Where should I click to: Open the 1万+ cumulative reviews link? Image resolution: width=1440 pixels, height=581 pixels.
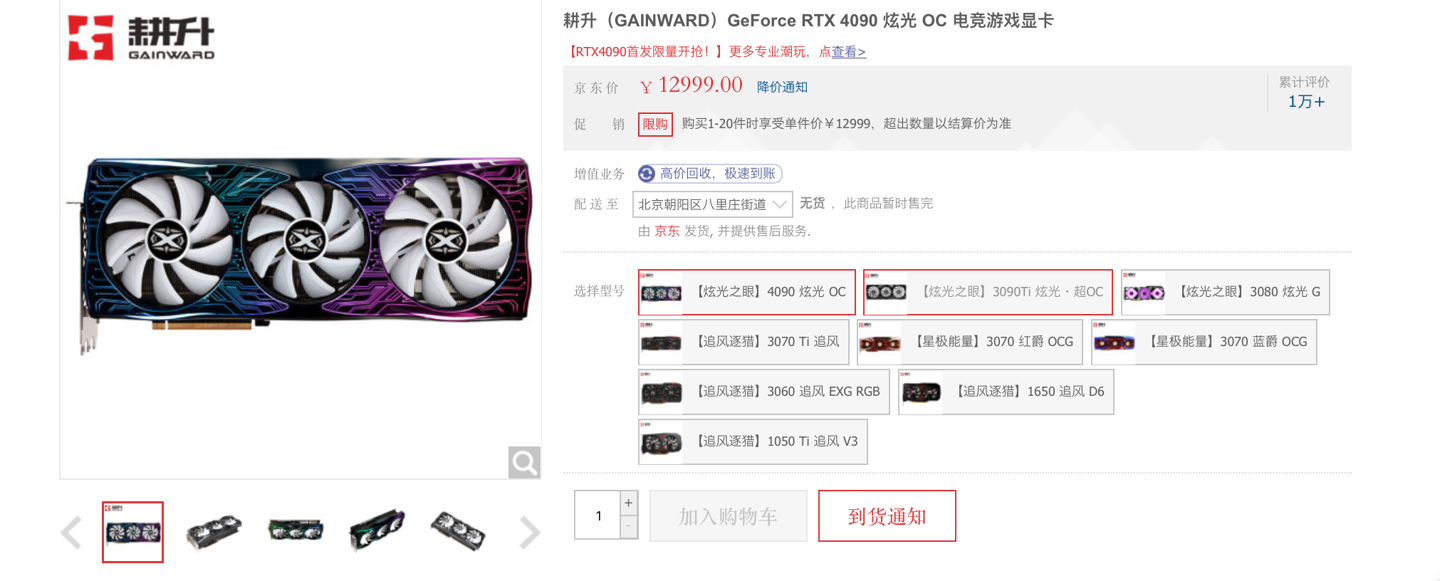click(1306, 102)
